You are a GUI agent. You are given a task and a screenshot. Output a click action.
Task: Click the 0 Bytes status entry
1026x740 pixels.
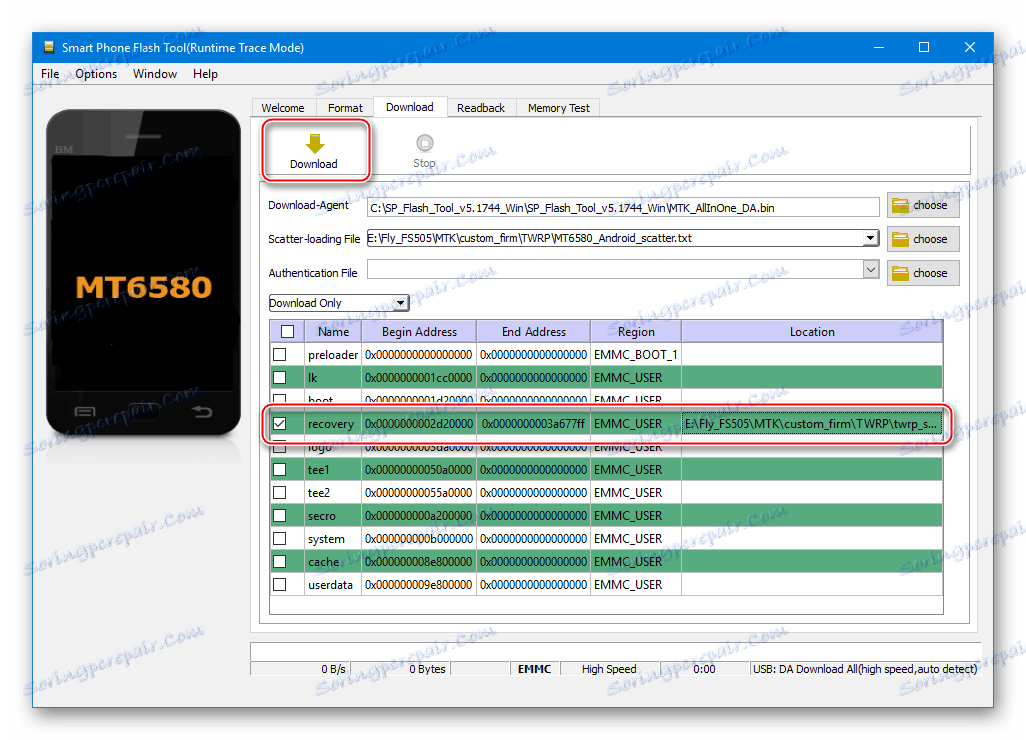click(x=400, y=669)
